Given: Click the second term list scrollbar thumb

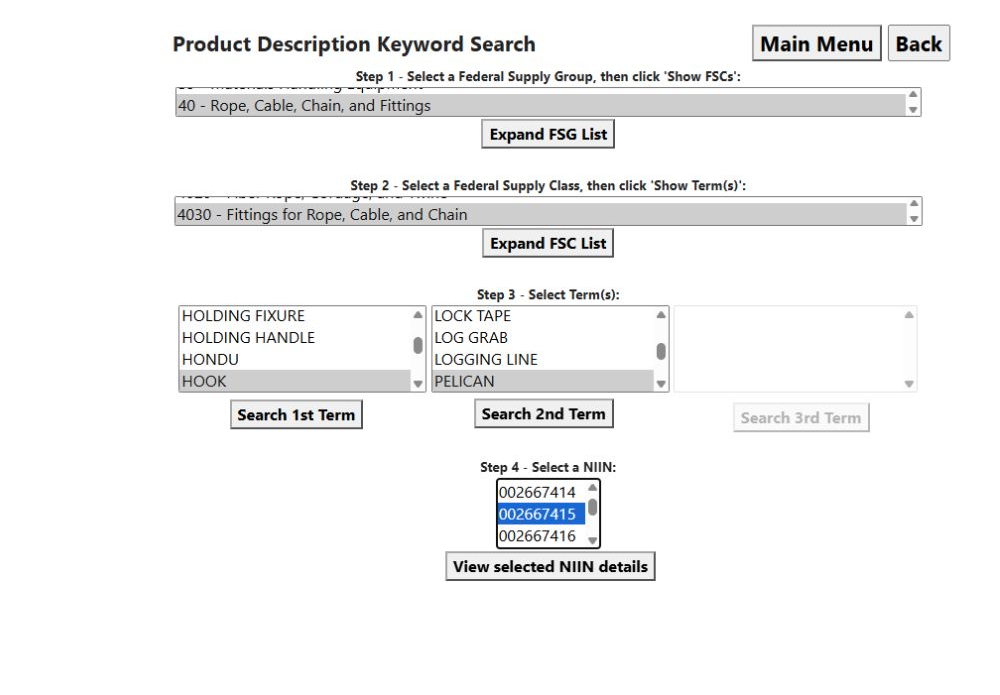Looking at the screenshot, I should coord(661,351).
